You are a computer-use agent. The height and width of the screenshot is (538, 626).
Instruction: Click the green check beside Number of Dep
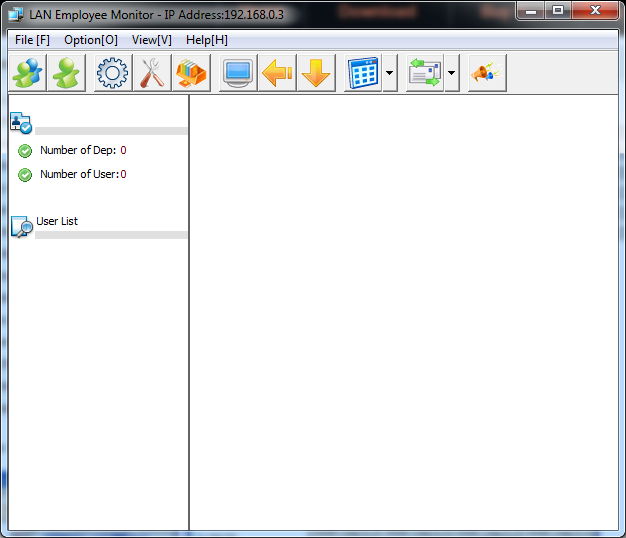click(x=25, y=151)
